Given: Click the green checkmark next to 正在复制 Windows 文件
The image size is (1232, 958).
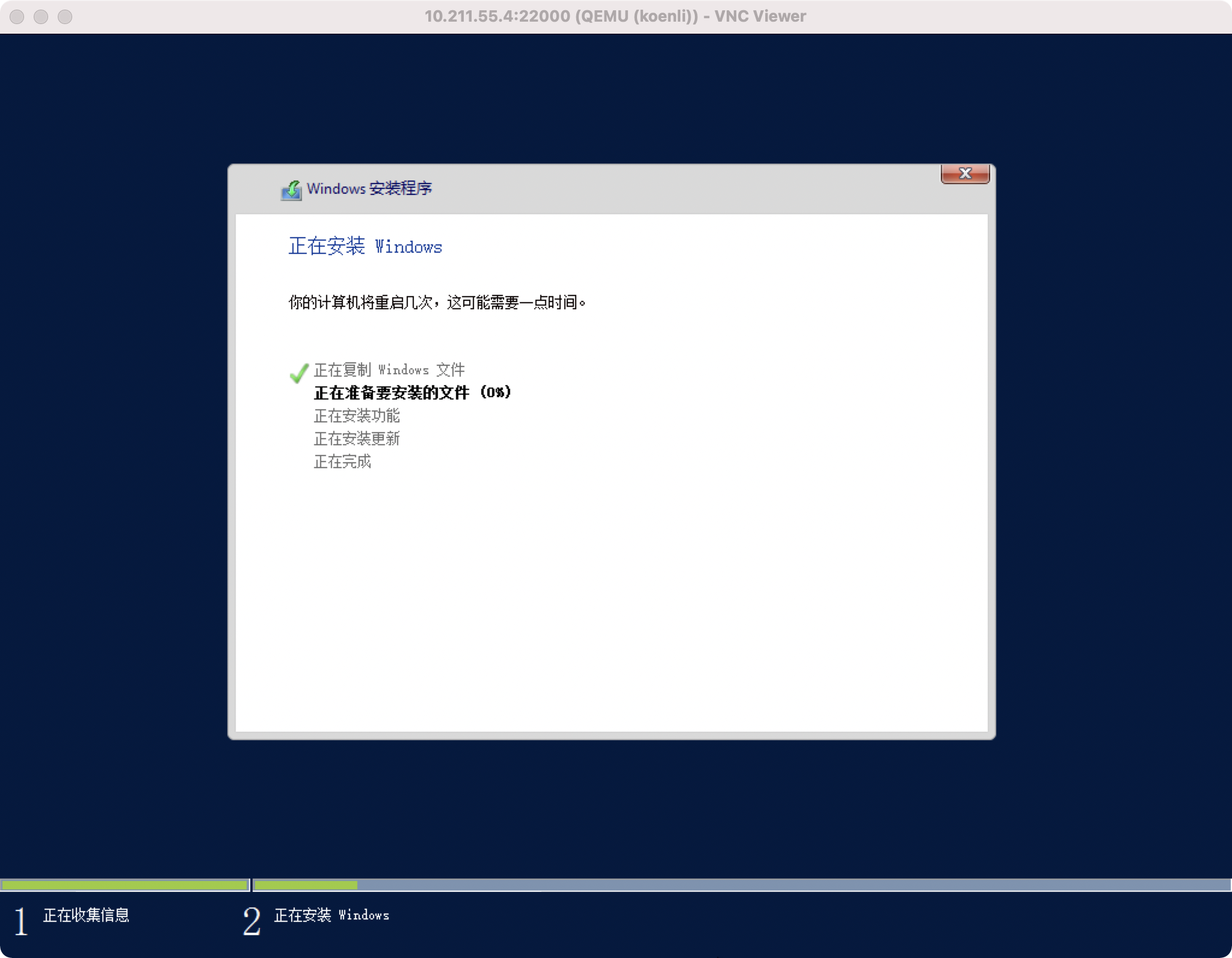Looking at the screenshot, I should click(x=299, y=373).
